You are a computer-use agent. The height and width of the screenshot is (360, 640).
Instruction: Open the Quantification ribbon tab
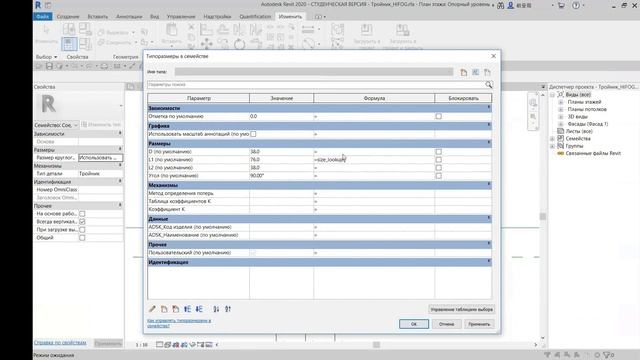tap(255, 17)
